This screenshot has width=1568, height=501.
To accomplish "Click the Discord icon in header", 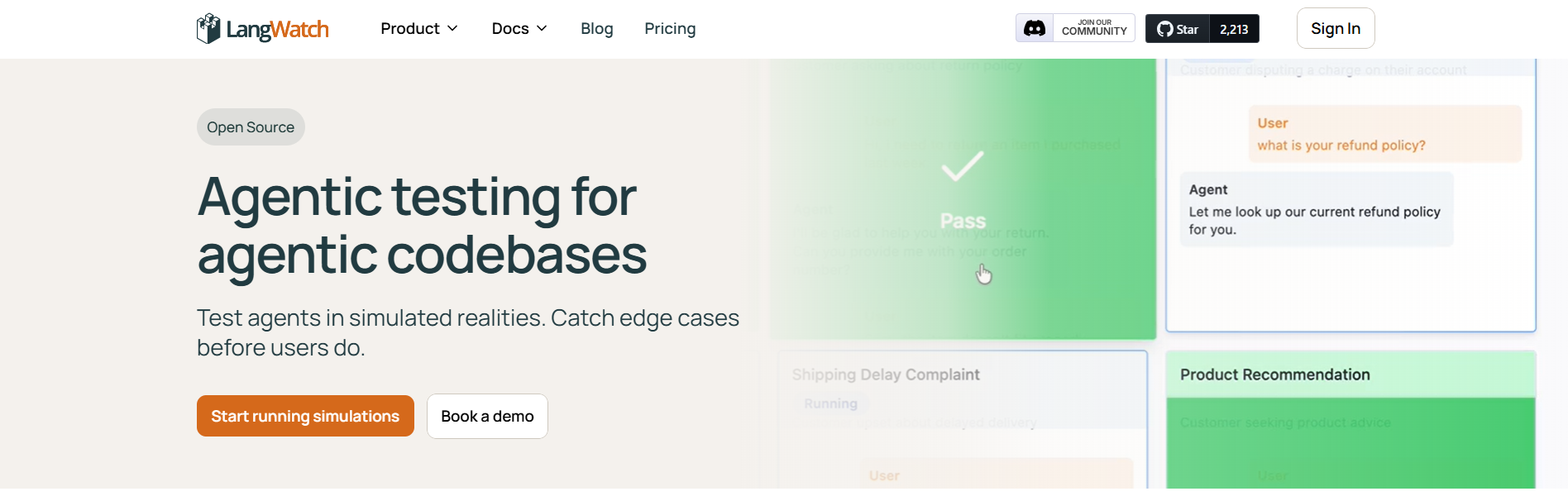I will tap(1035, 28).
